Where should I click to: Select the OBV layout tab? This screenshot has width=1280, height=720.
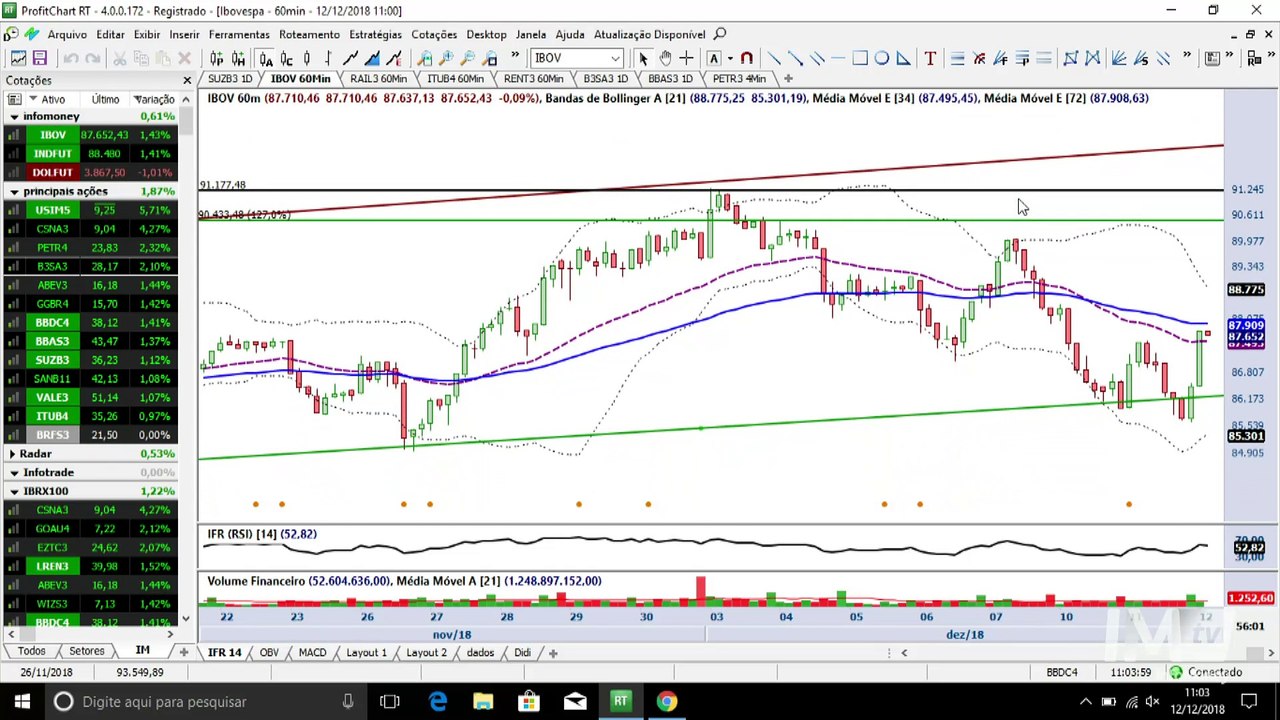point(269,652)
